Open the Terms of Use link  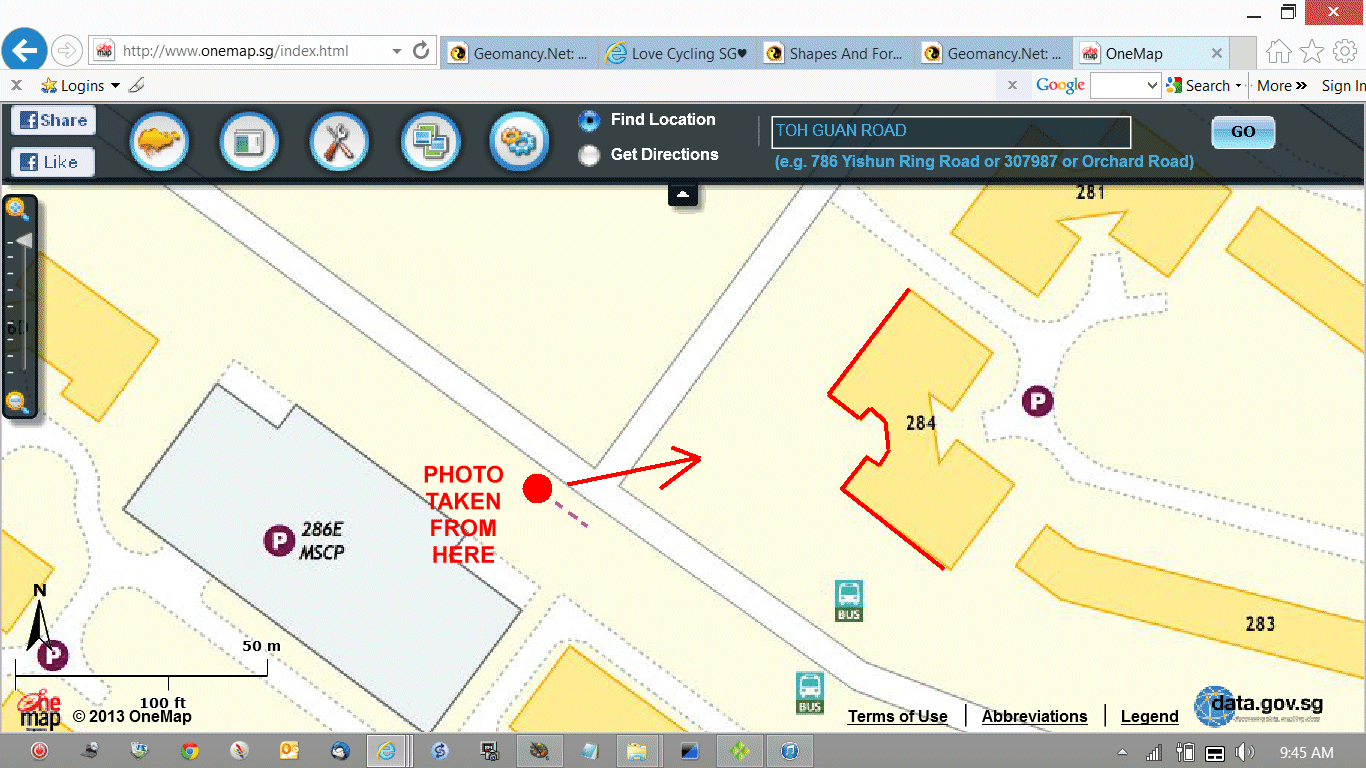(x=897, y=716)
